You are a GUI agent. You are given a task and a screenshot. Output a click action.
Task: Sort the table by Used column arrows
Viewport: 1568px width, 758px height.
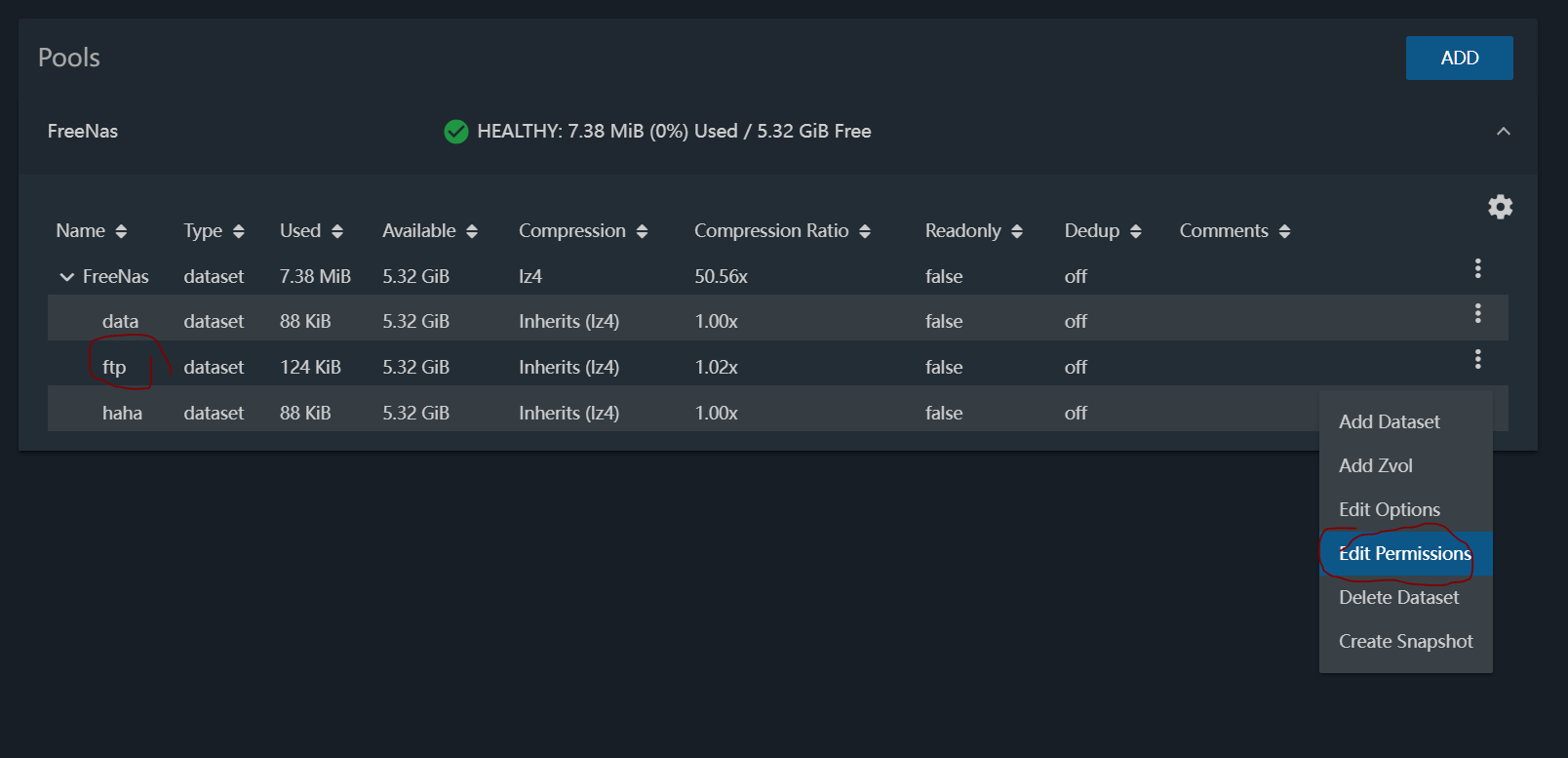tap(337, 231)
